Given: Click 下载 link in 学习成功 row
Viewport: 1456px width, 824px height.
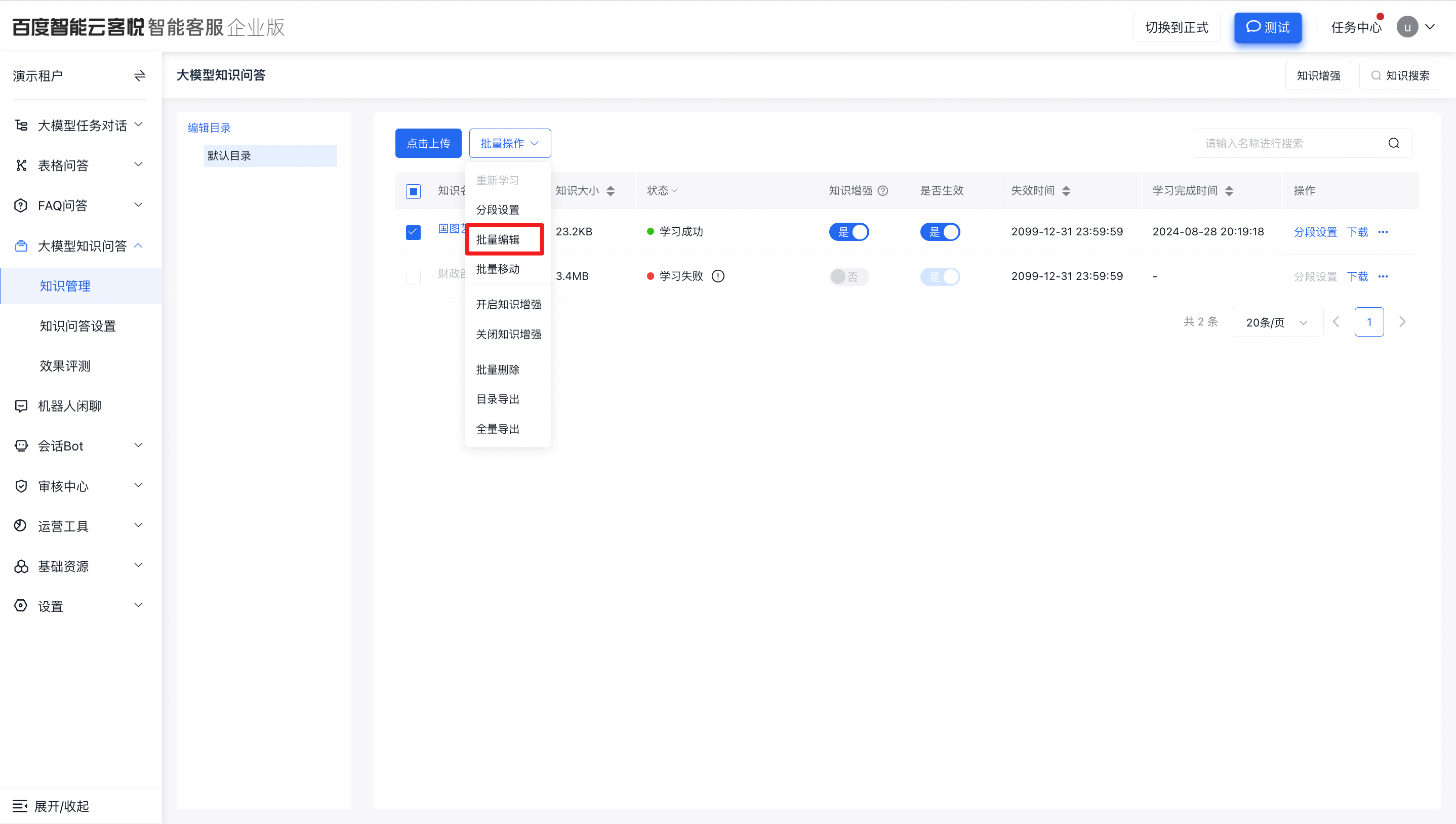Looking at the screenshot, I should coord(1357,232).
